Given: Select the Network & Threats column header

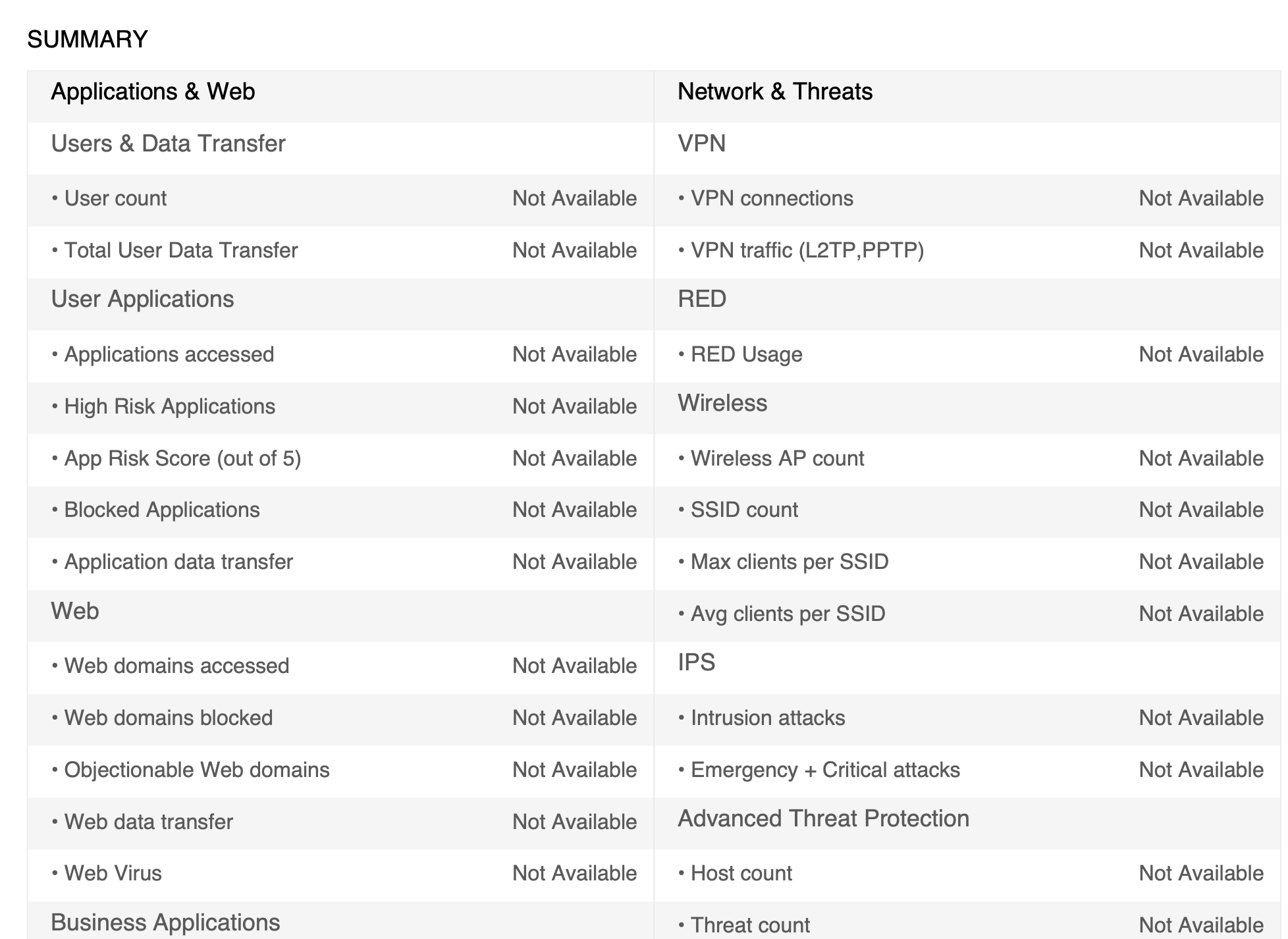Looking at the screenshot, I should [774, 92].
